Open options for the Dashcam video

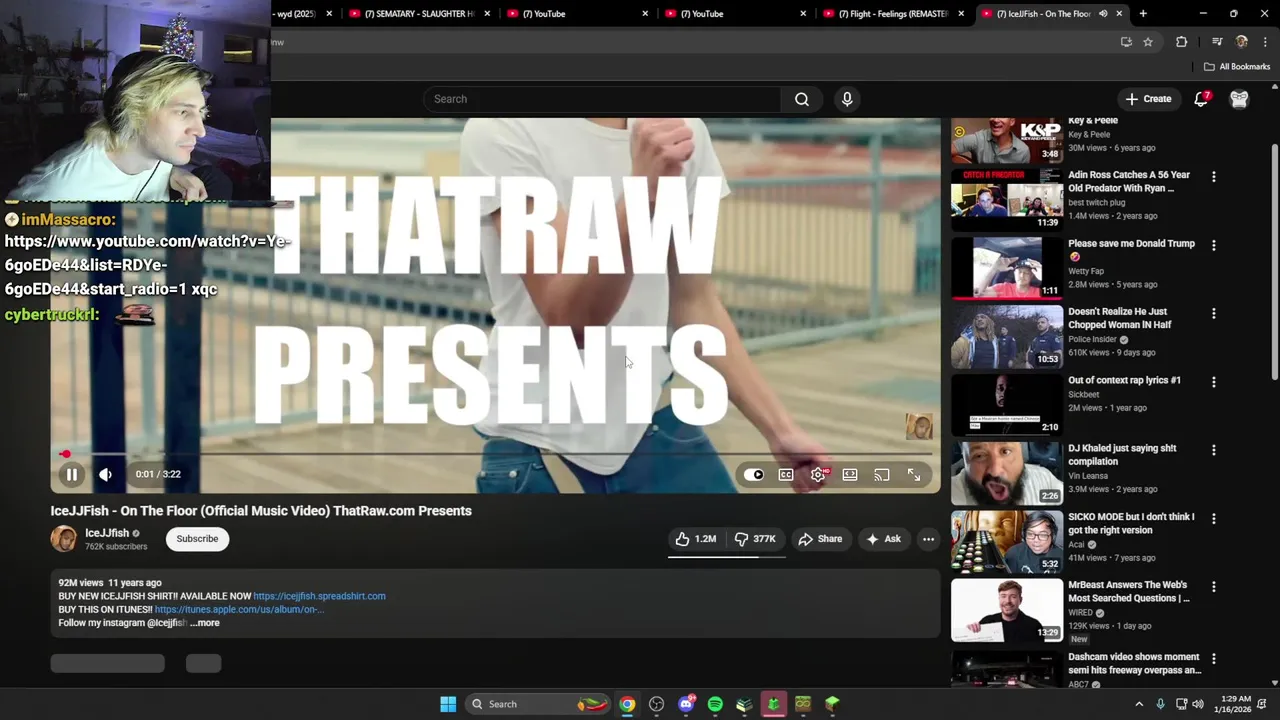(x=1214, y=659)
